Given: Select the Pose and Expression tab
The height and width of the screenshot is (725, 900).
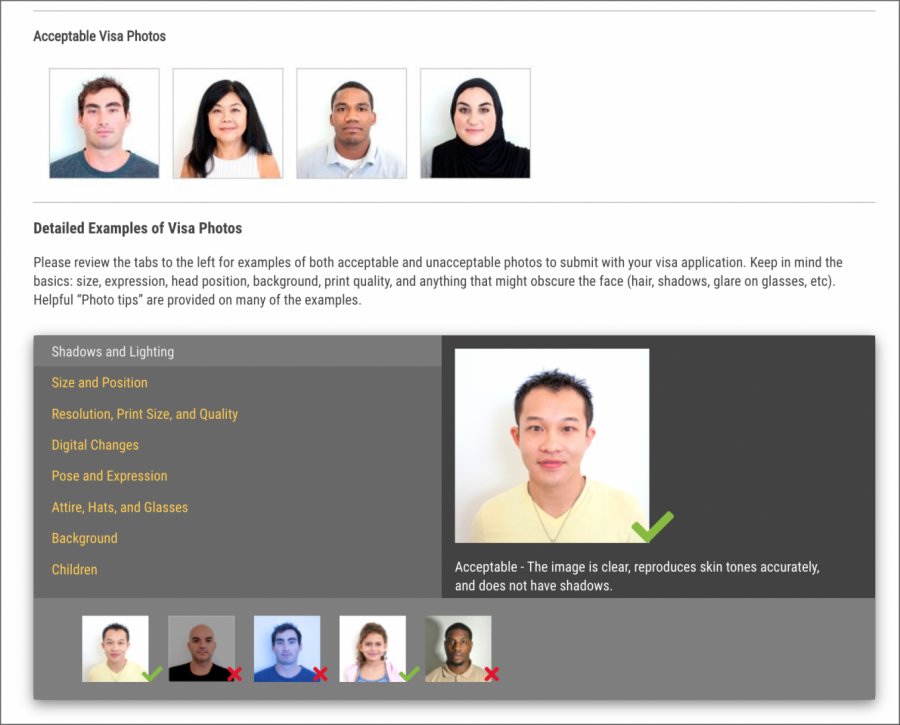Looking at the screenshot, I should pos(109,476).
